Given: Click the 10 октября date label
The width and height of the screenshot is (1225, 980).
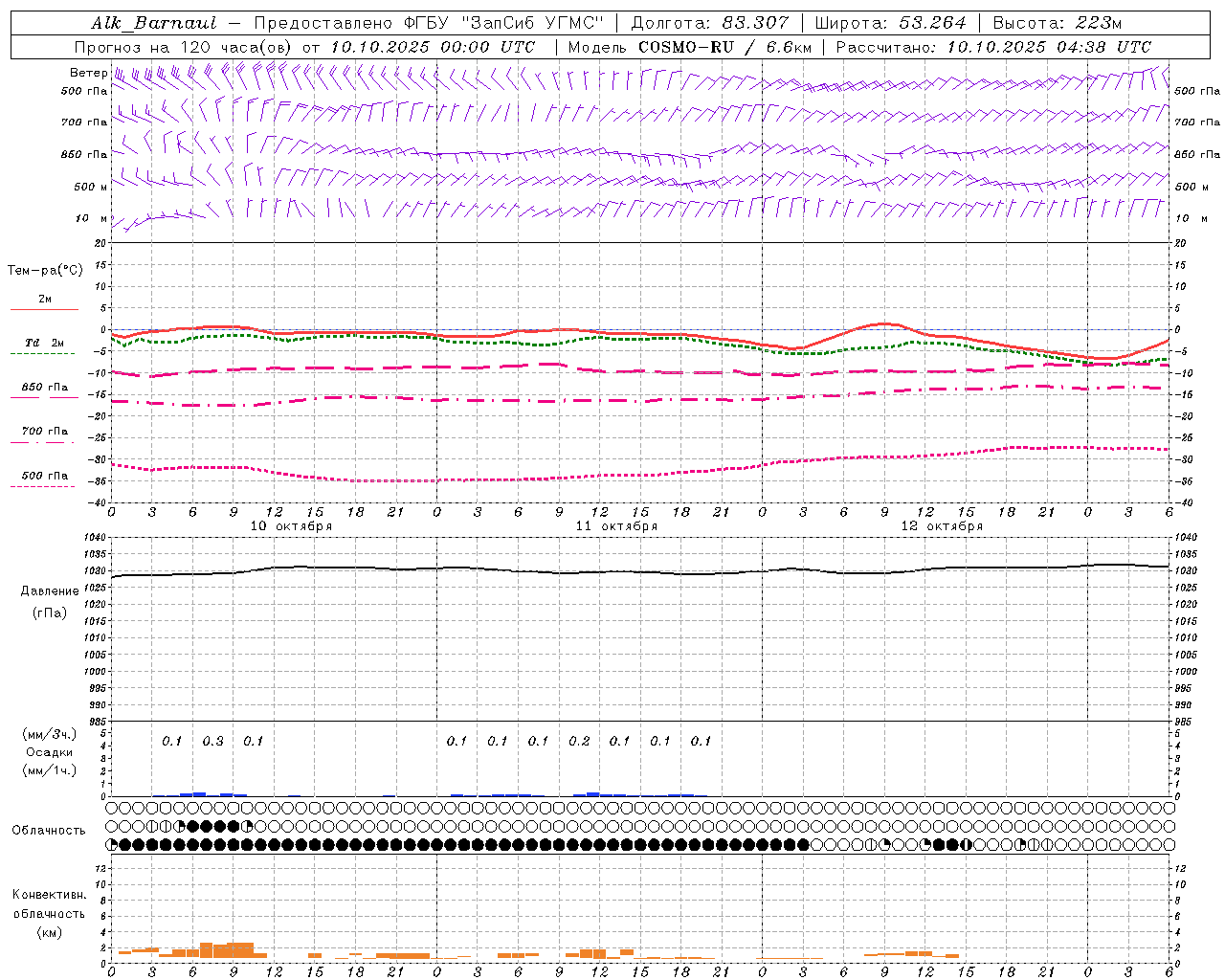Looking at the screenshot, I should (291, 526).
